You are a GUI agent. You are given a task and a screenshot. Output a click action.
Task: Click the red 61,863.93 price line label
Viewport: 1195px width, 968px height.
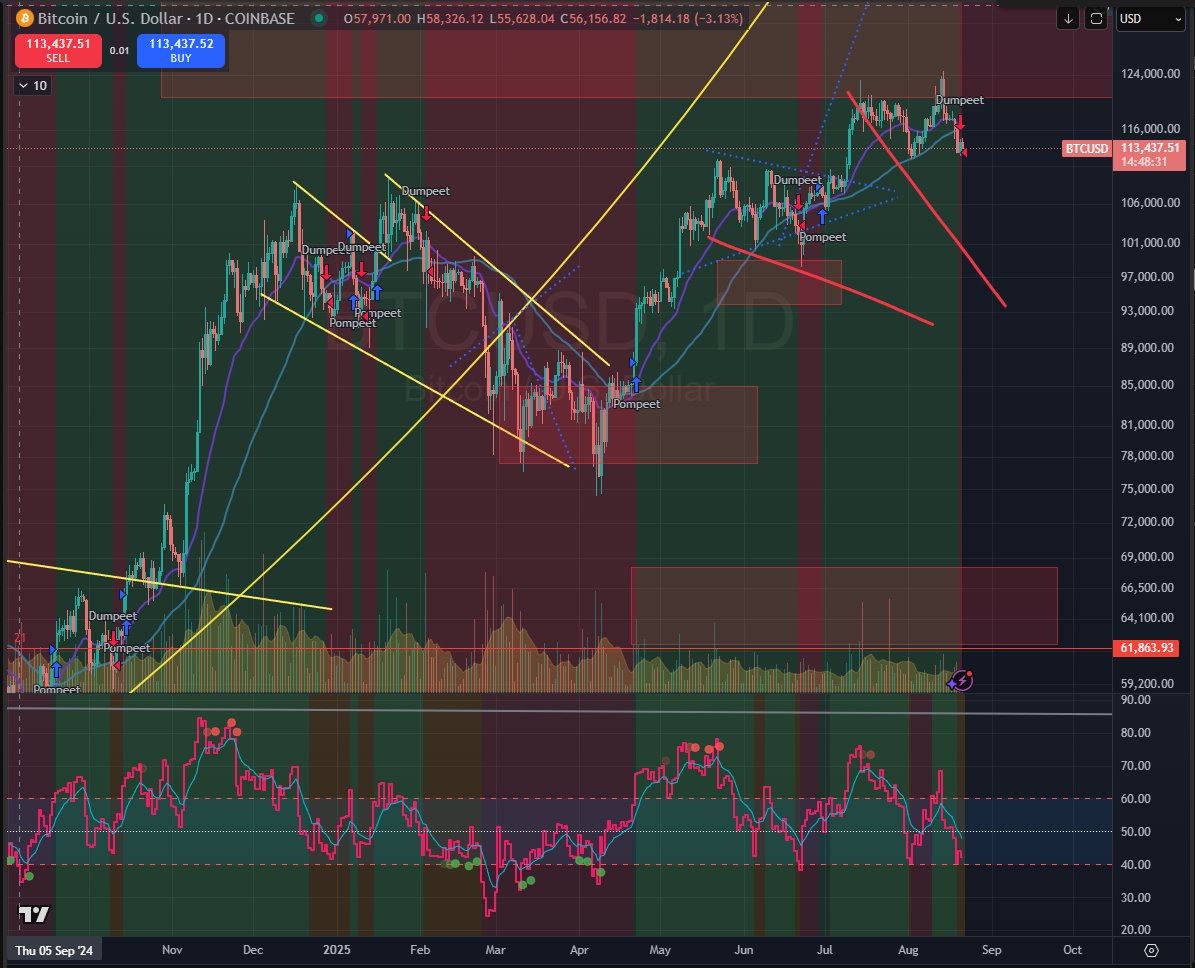click(x=1146, y=648)
